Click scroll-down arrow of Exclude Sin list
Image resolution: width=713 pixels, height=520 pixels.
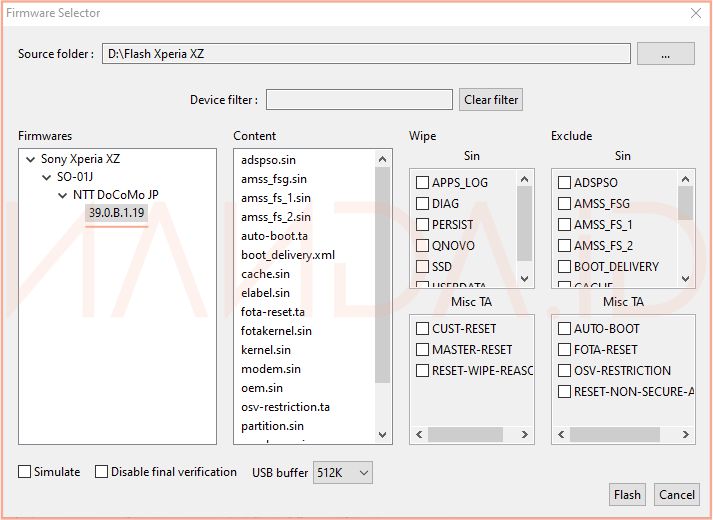pyautogui.click(x=685, y=280)
